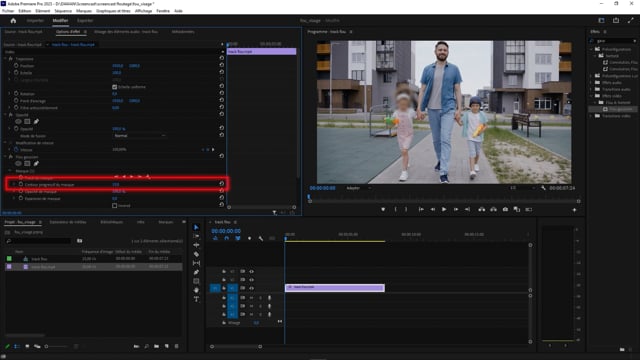Image resolution: width=640 pixels, height=360 pixels.
Task: Toggle eye visibility of clip's video track
Action: (251, 288)
